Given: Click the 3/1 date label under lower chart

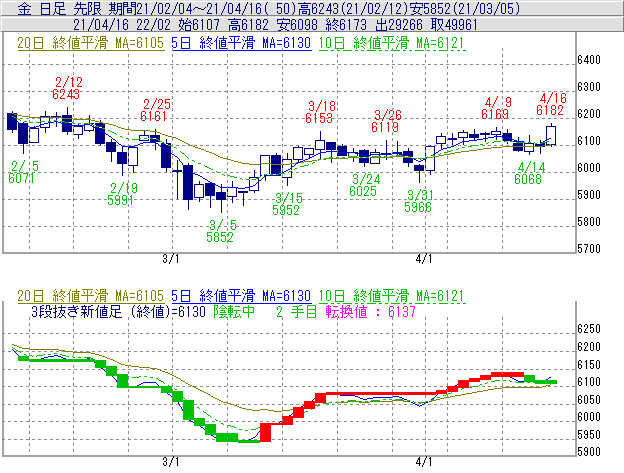Looking at the screenshot, I should coord(170,462).
